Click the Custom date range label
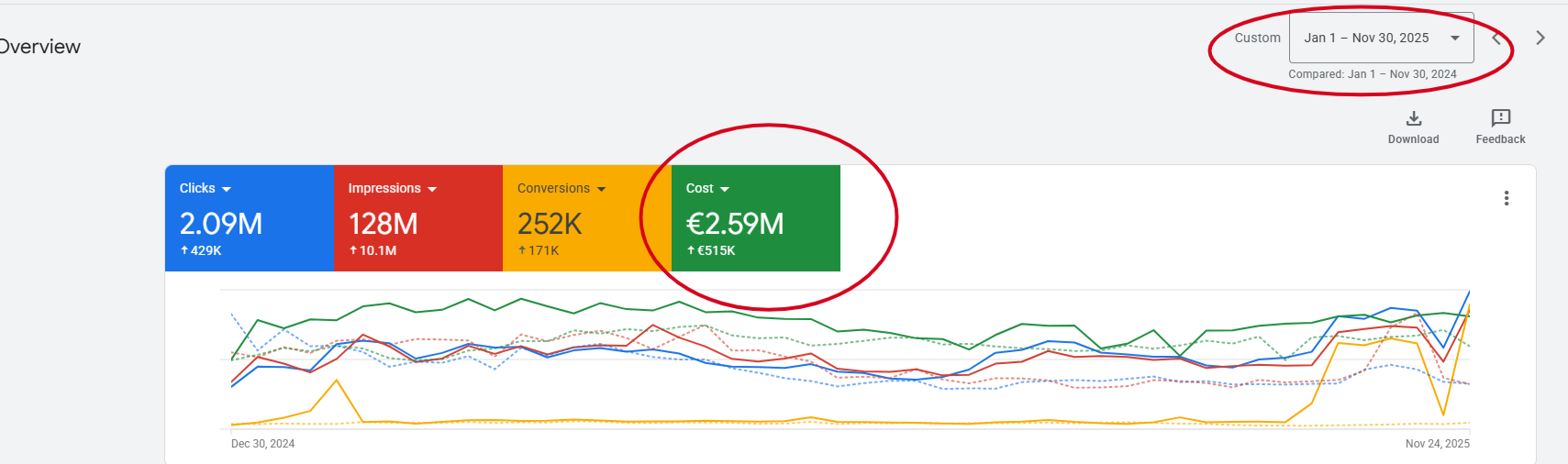 tap(1257, 38)
